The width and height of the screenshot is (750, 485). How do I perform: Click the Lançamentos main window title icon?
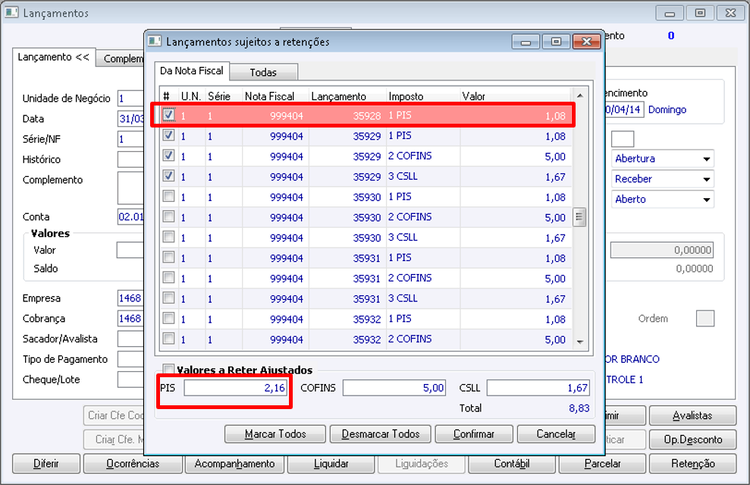click(11, 12)
